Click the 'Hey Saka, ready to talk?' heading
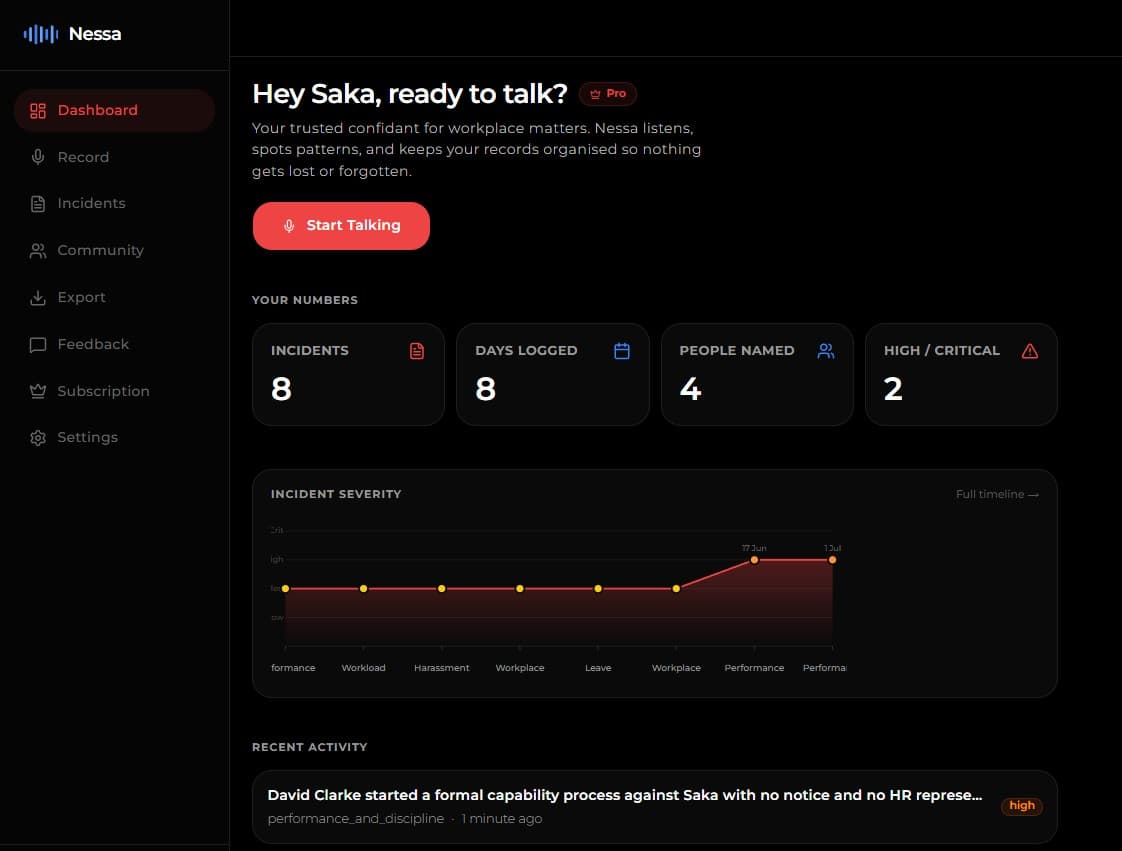1122x851 pixels. pos(409,94)
